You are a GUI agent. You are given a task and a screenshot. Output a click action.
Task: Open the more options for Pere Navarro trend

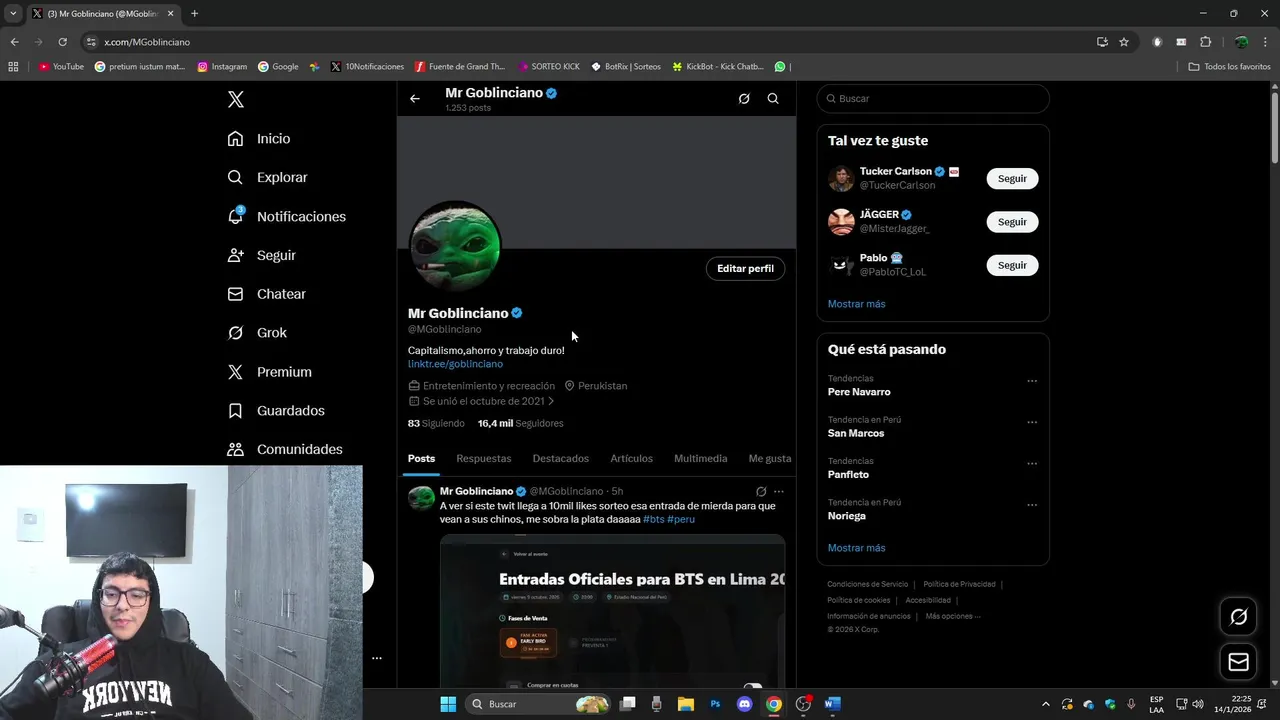1032,381
